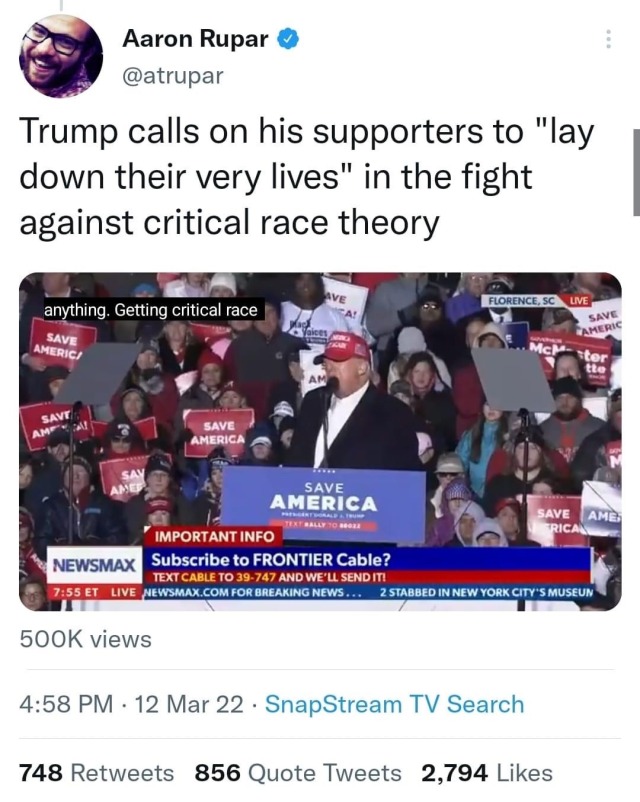
Task: Open the SnapStream TV Search link
Action: click(x=394, y=704)
